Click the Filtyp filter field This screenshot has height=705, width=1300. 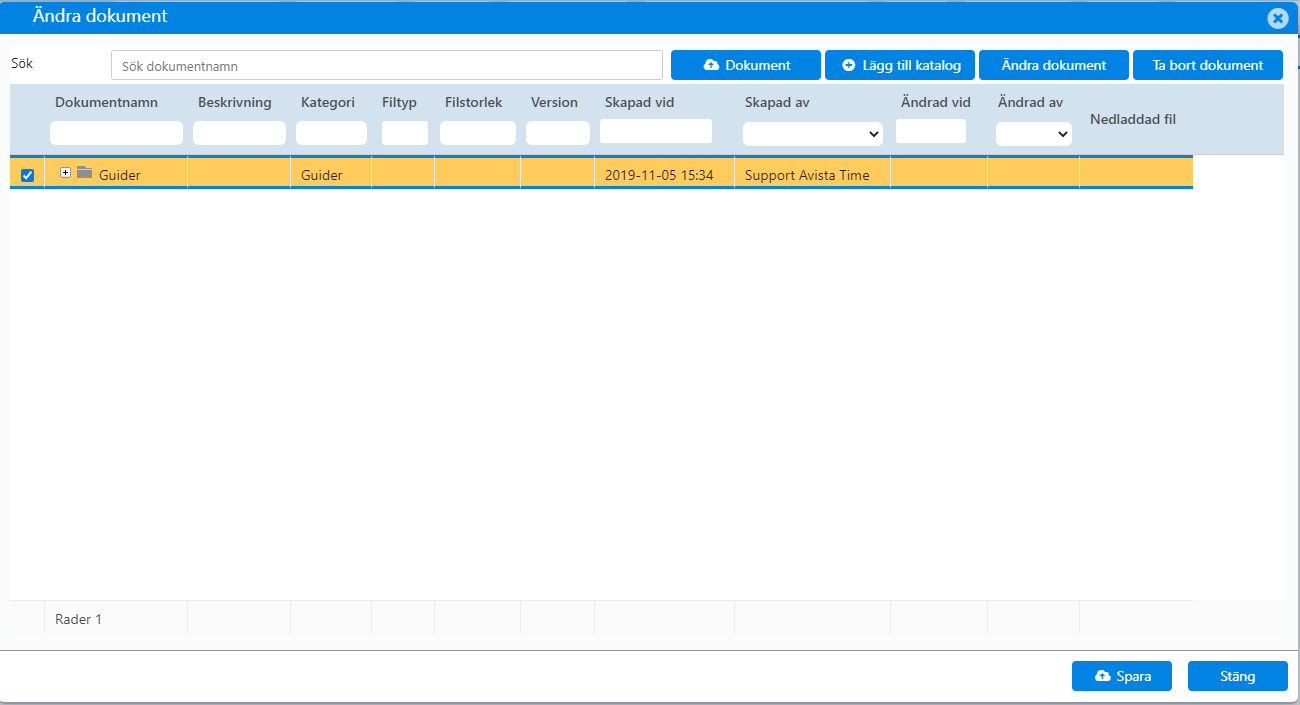click(405, 133)
